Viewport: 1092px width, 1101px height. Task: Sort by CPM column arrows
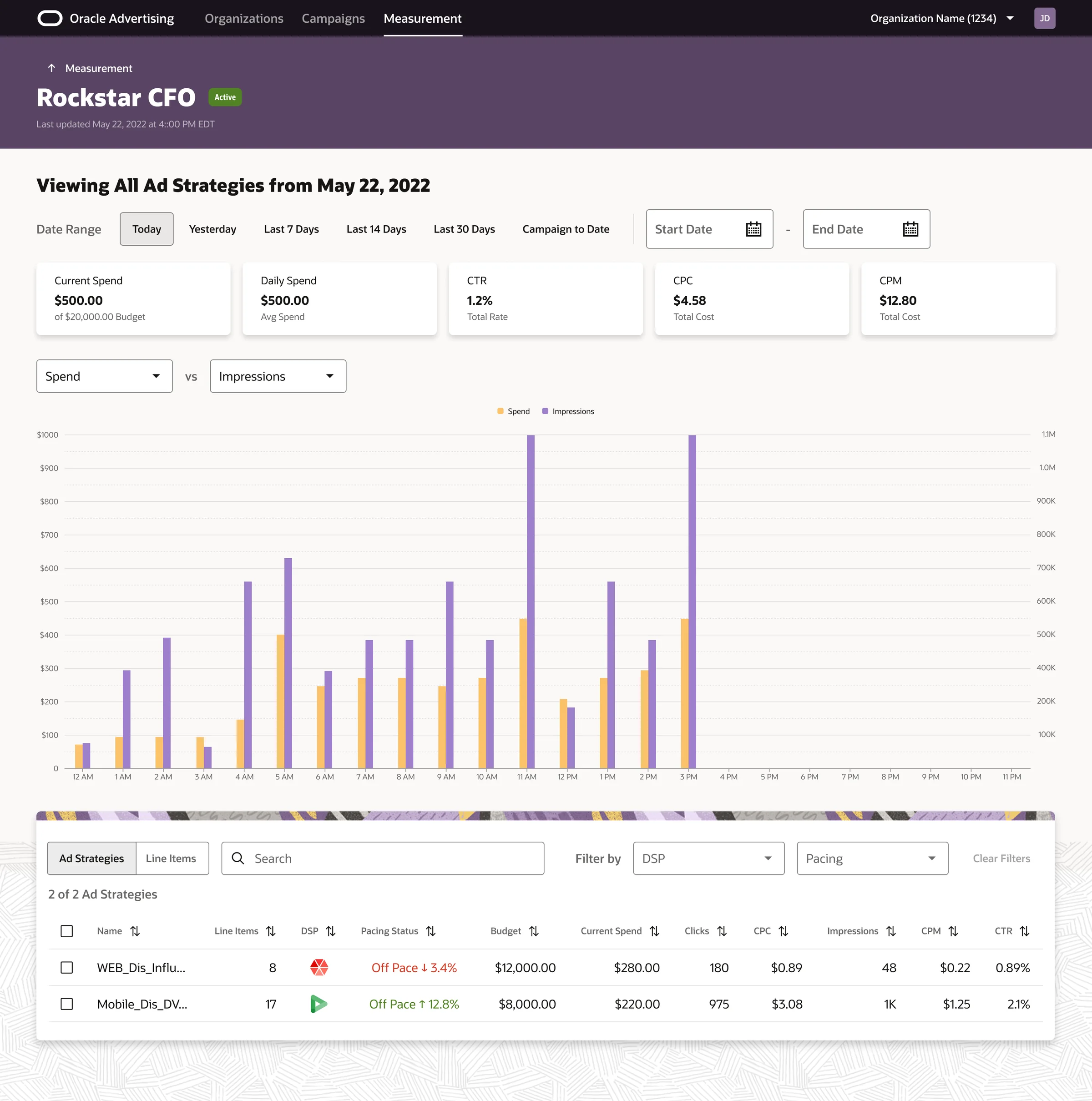953,930
